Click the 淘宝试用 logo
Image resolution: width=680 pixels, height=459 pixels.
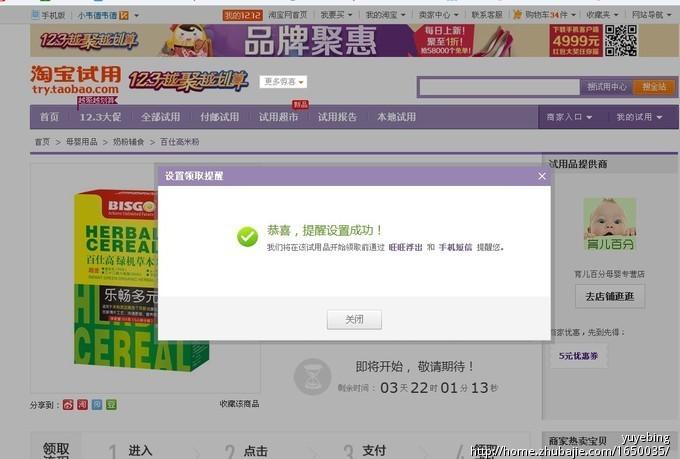(x=75, y=80)
